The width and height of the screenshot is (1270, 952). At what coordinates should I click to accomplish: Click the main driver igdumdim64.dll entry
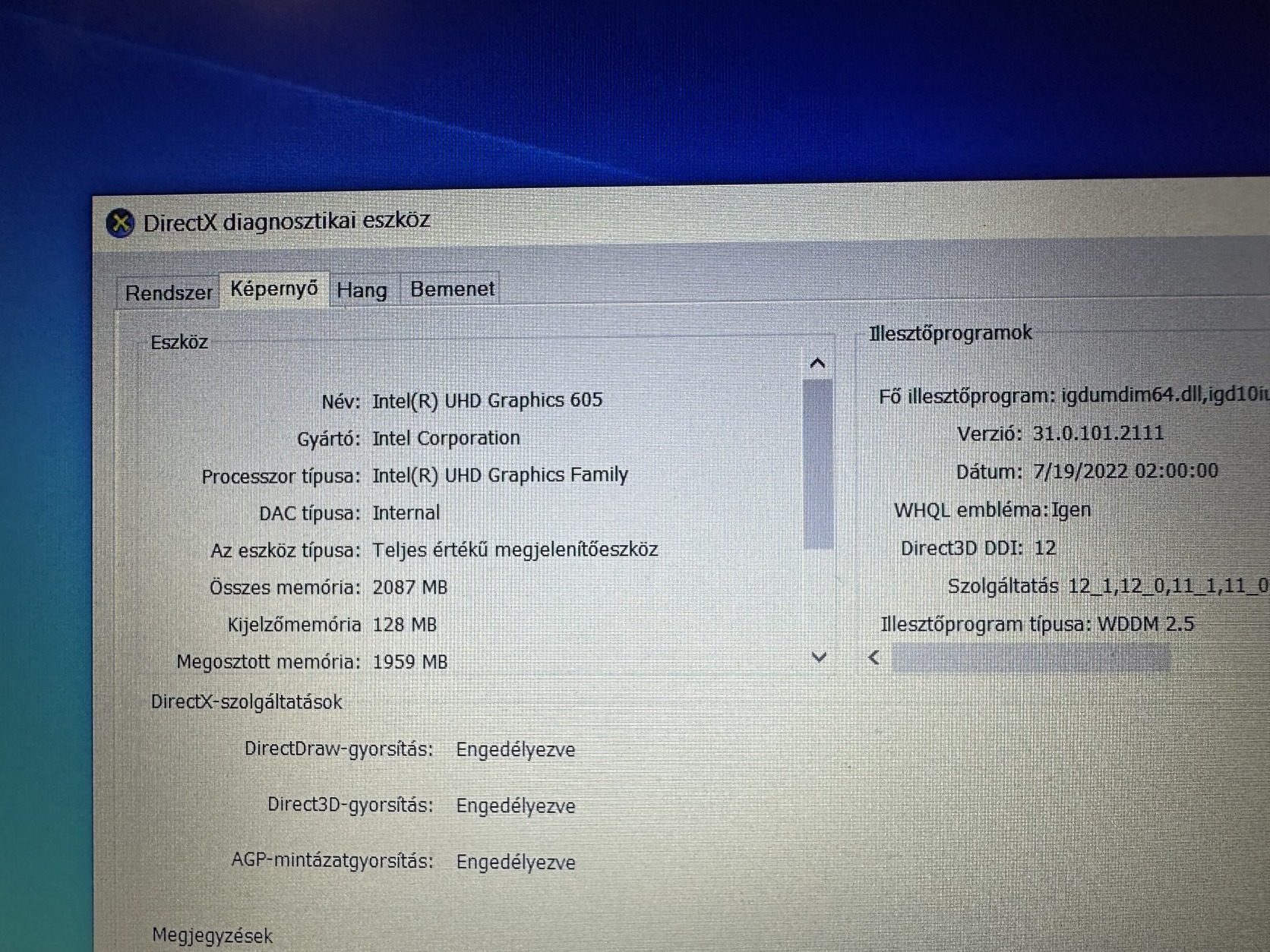tap(1165, 395)
